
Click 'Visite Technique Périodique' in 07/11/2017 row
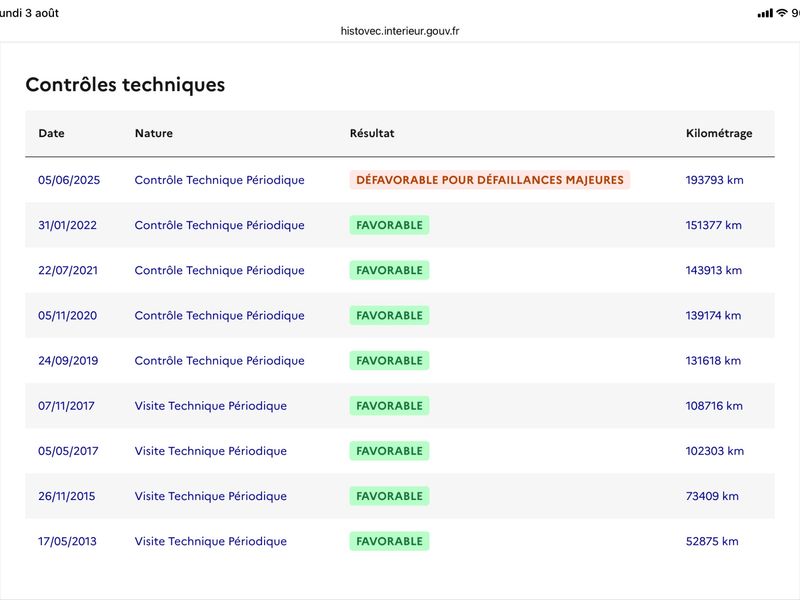(211, 406)
